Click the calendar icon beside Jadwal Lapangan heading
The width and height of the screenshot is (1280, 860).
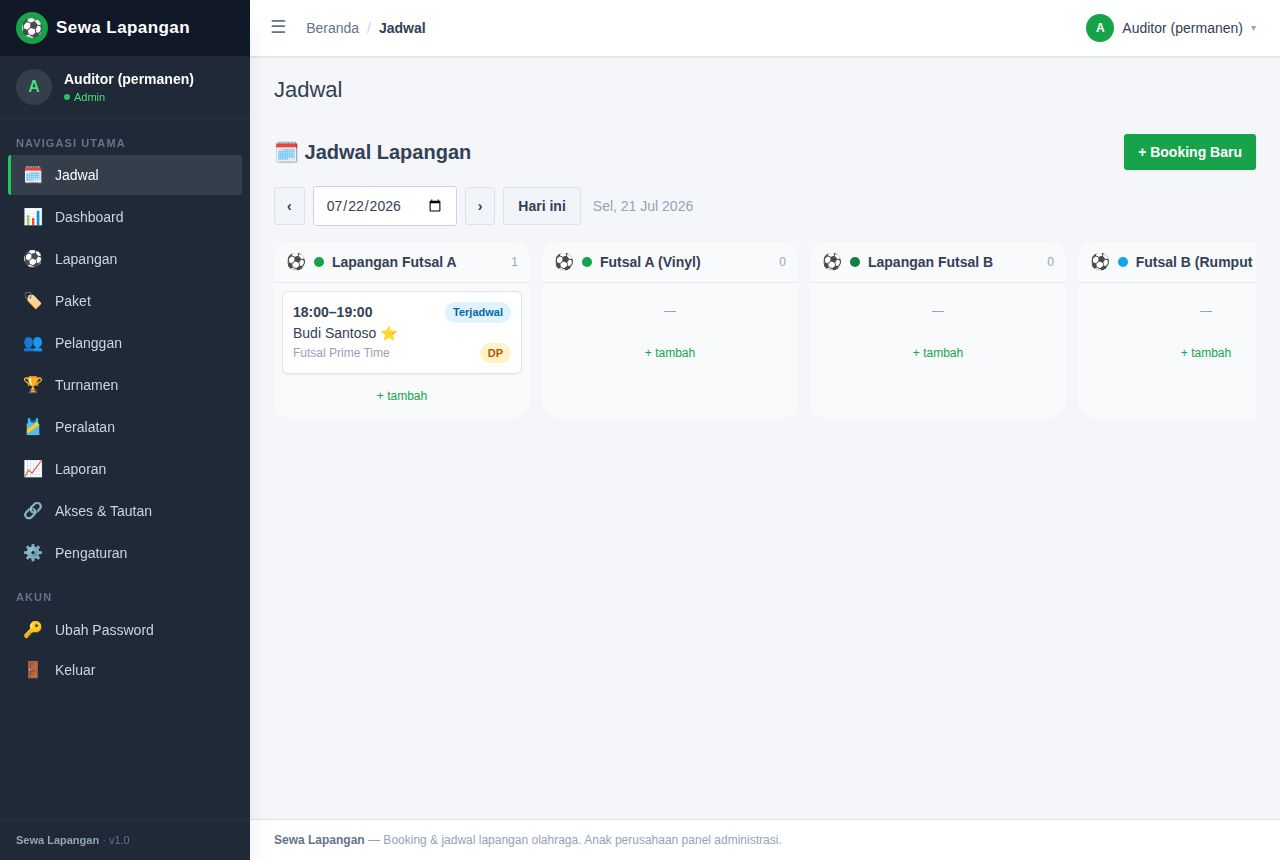pos(286,152)
